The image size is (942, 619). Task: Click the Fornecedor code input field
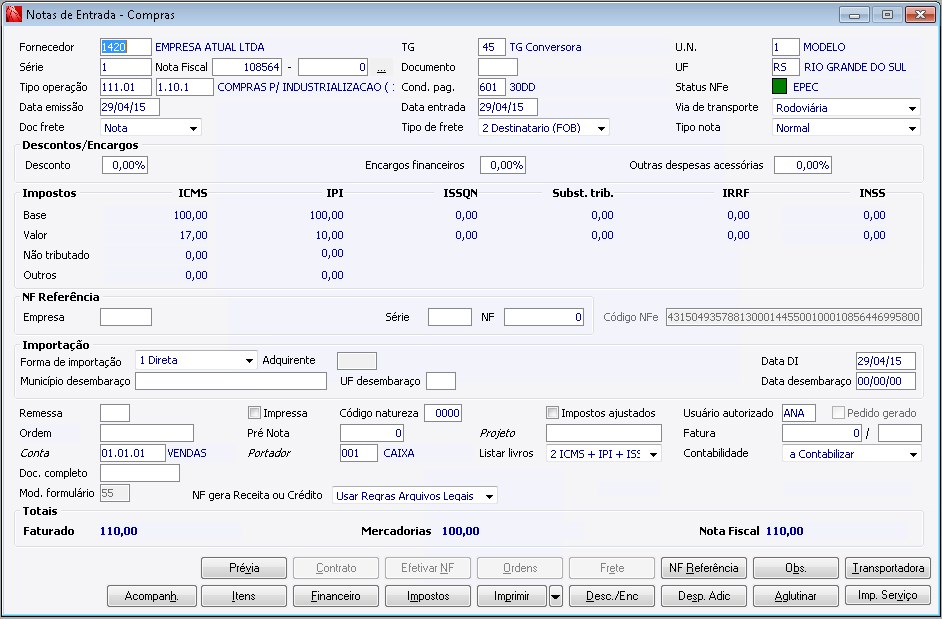click(x=125, y=47)
